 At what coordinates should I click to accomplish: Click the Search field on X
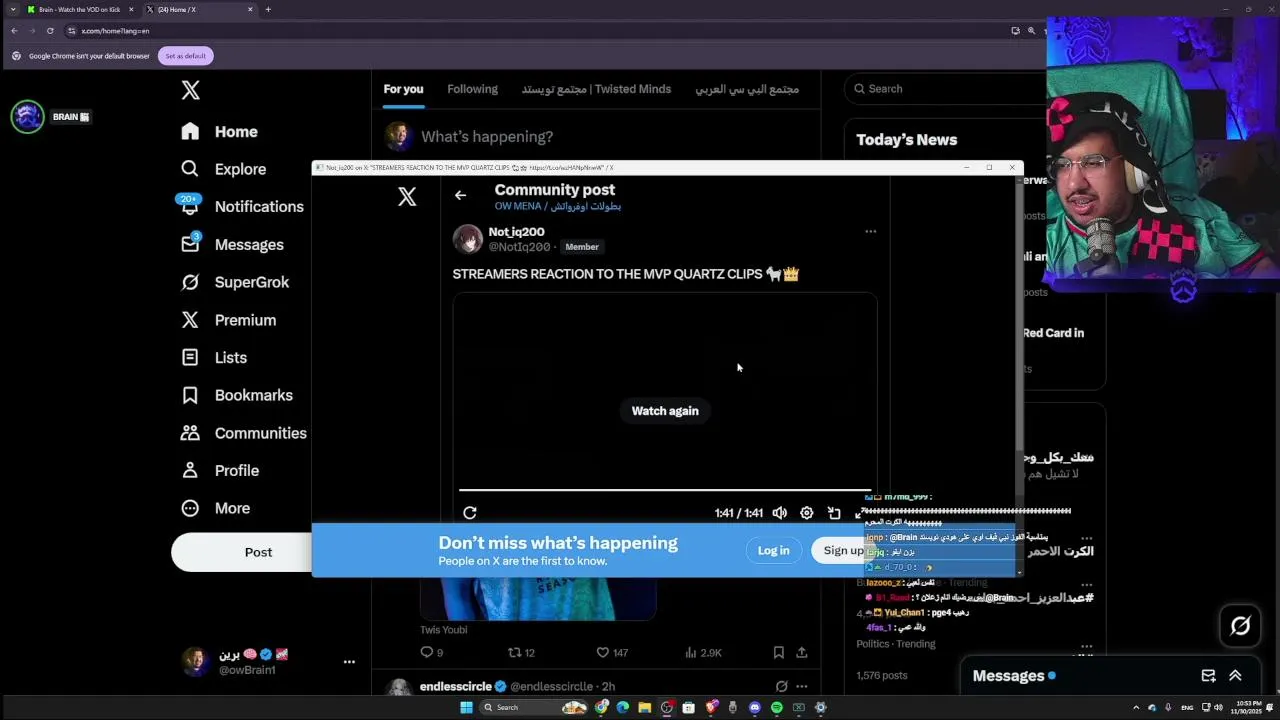coord(945,89)
